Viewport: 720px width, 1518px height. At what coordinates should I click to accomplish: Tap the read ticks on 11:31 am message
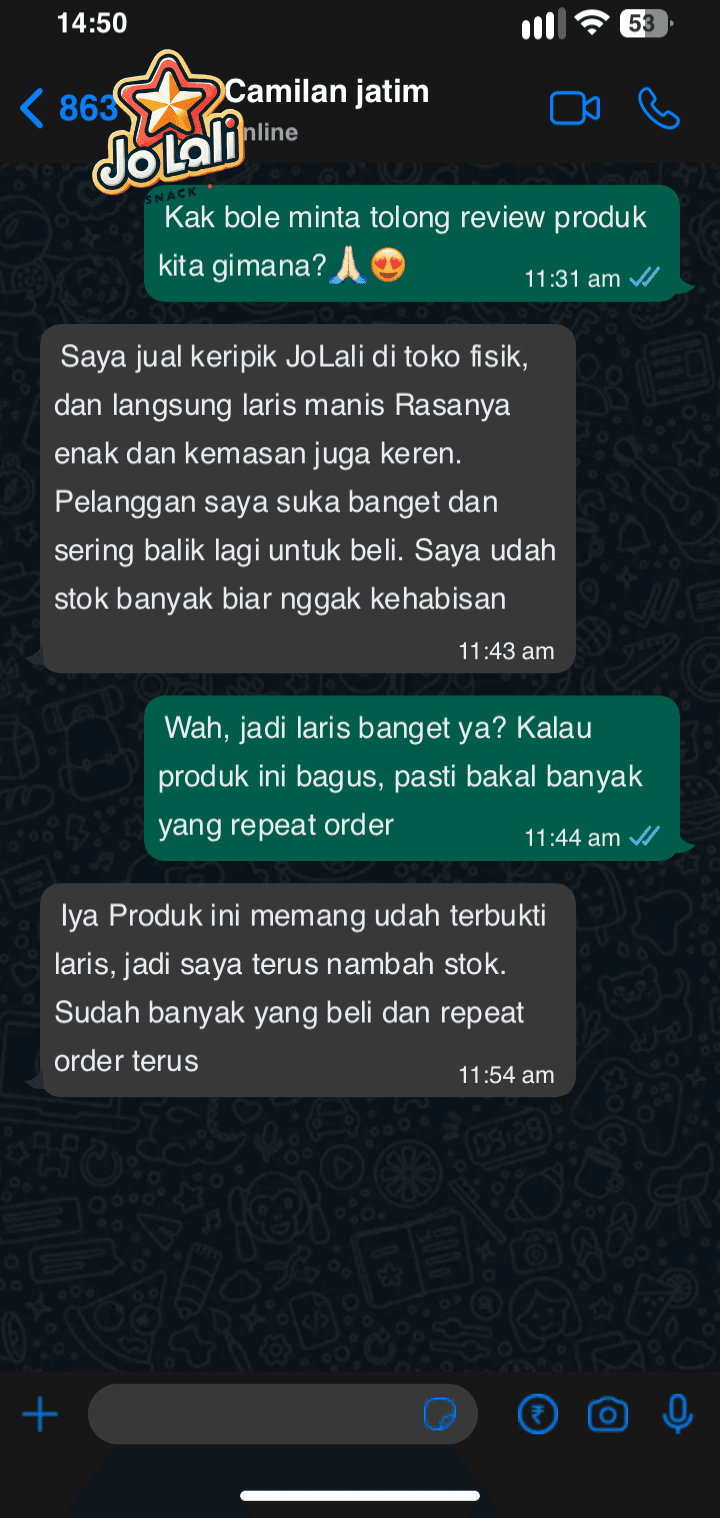(x=645, y=278)
